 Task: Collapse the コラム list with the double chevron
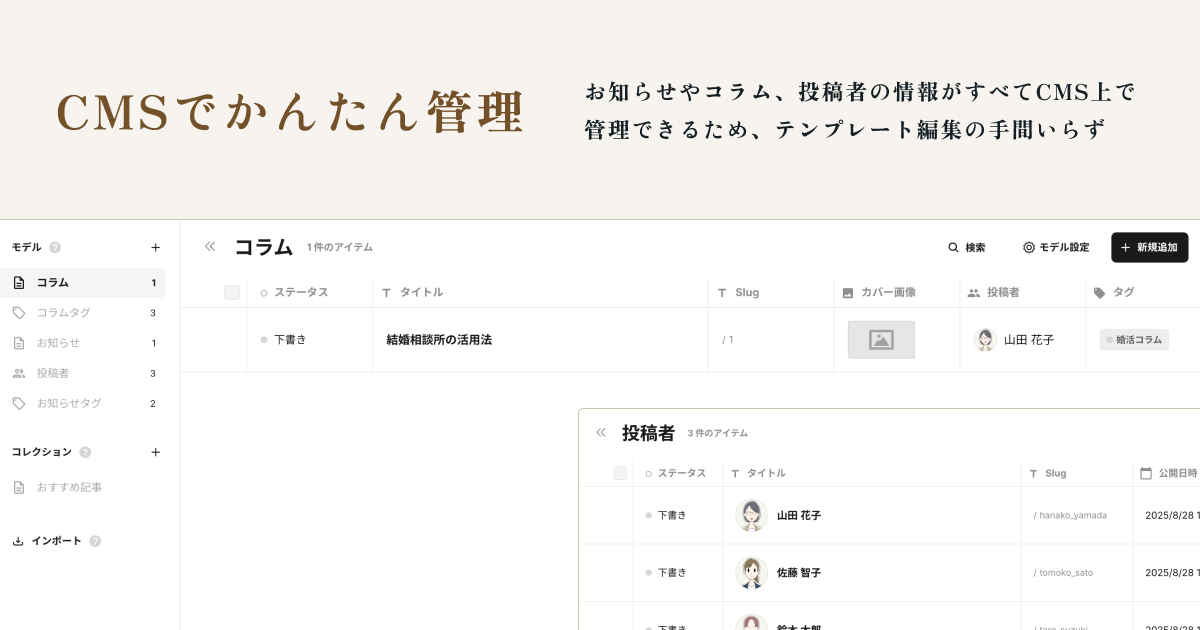pyautogui.click(x=210, y=246)
